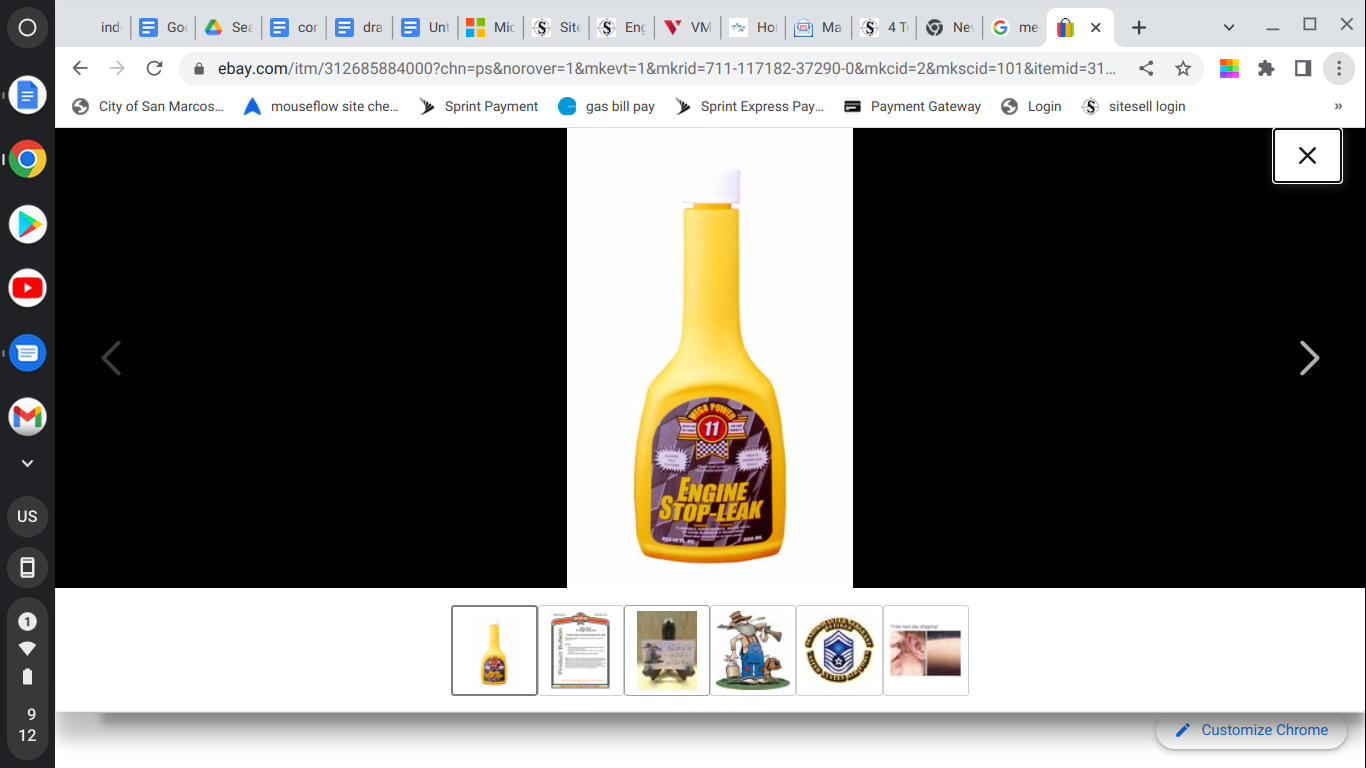
Task: Go to next gallery image
Action: pos(1309,358)
